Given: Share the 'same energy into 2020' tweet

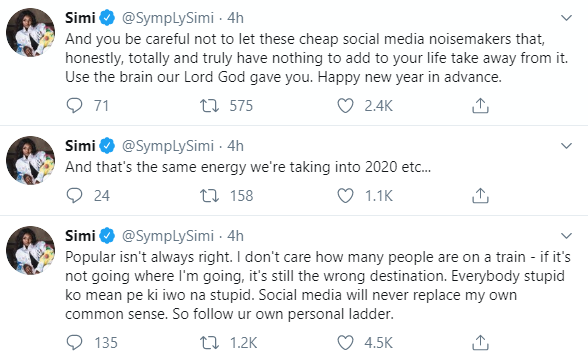Looking at the screenshot, I should tap(480, 195).
